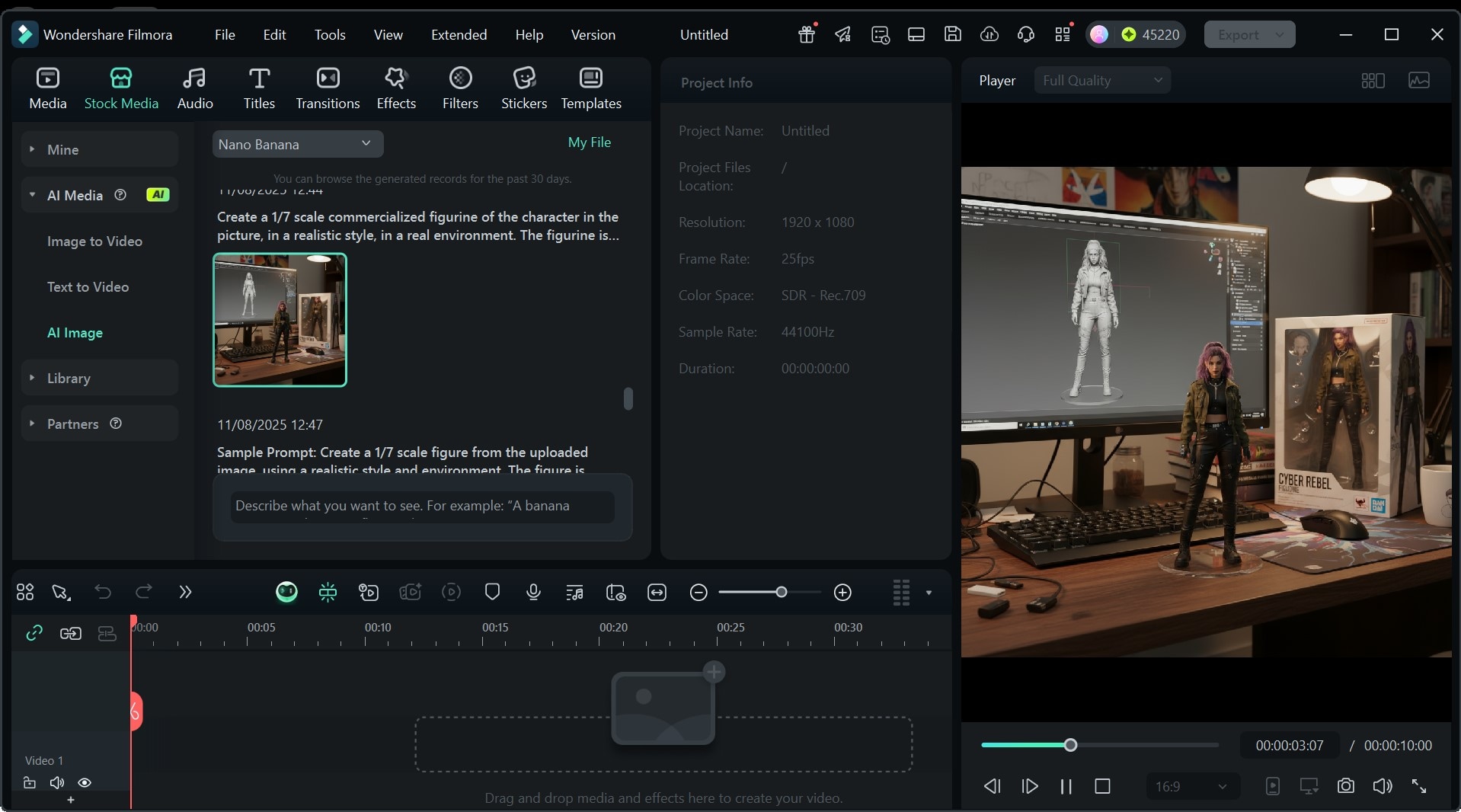Lock the Video 1 track

click(30, 782)
